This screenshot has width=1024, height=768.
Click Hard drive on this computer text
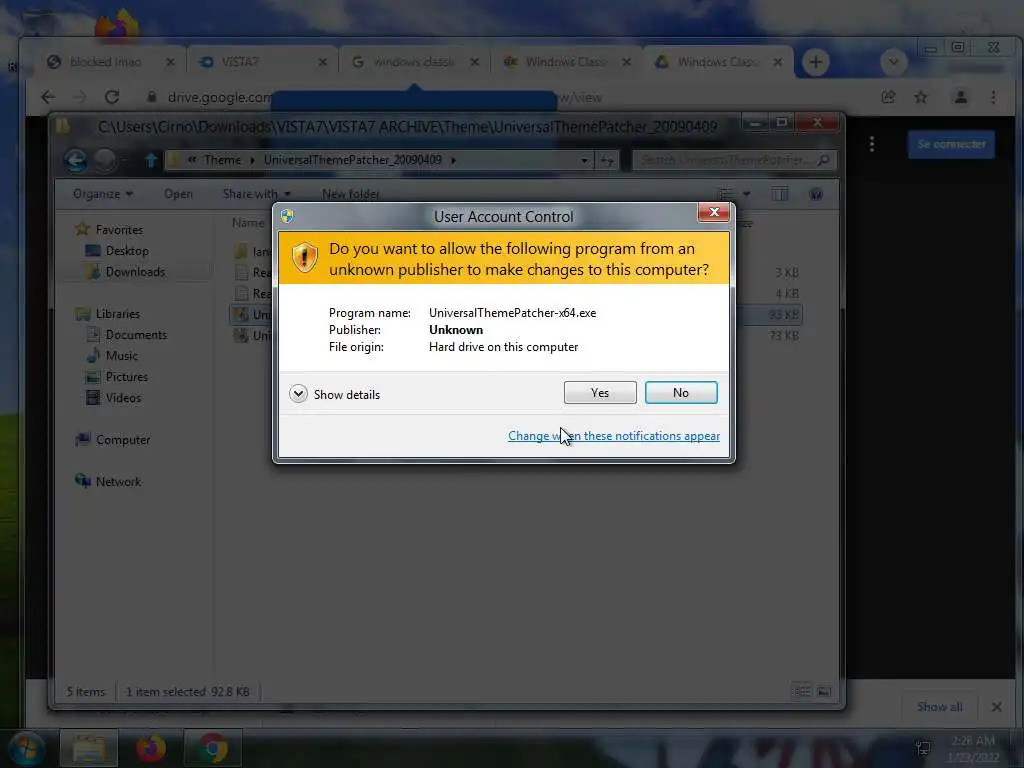503,347
